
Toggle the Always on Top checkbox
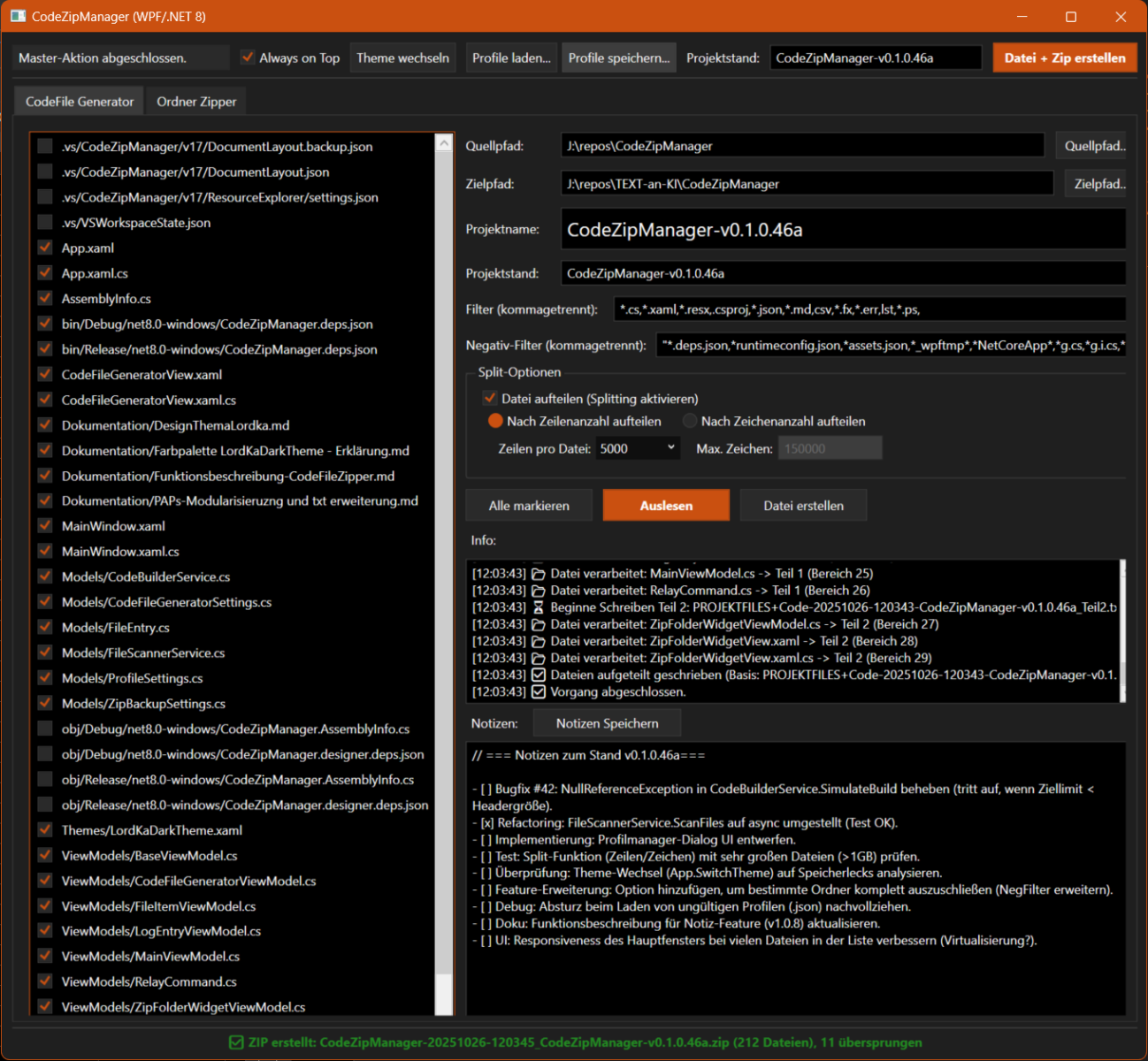click(248, 57)
